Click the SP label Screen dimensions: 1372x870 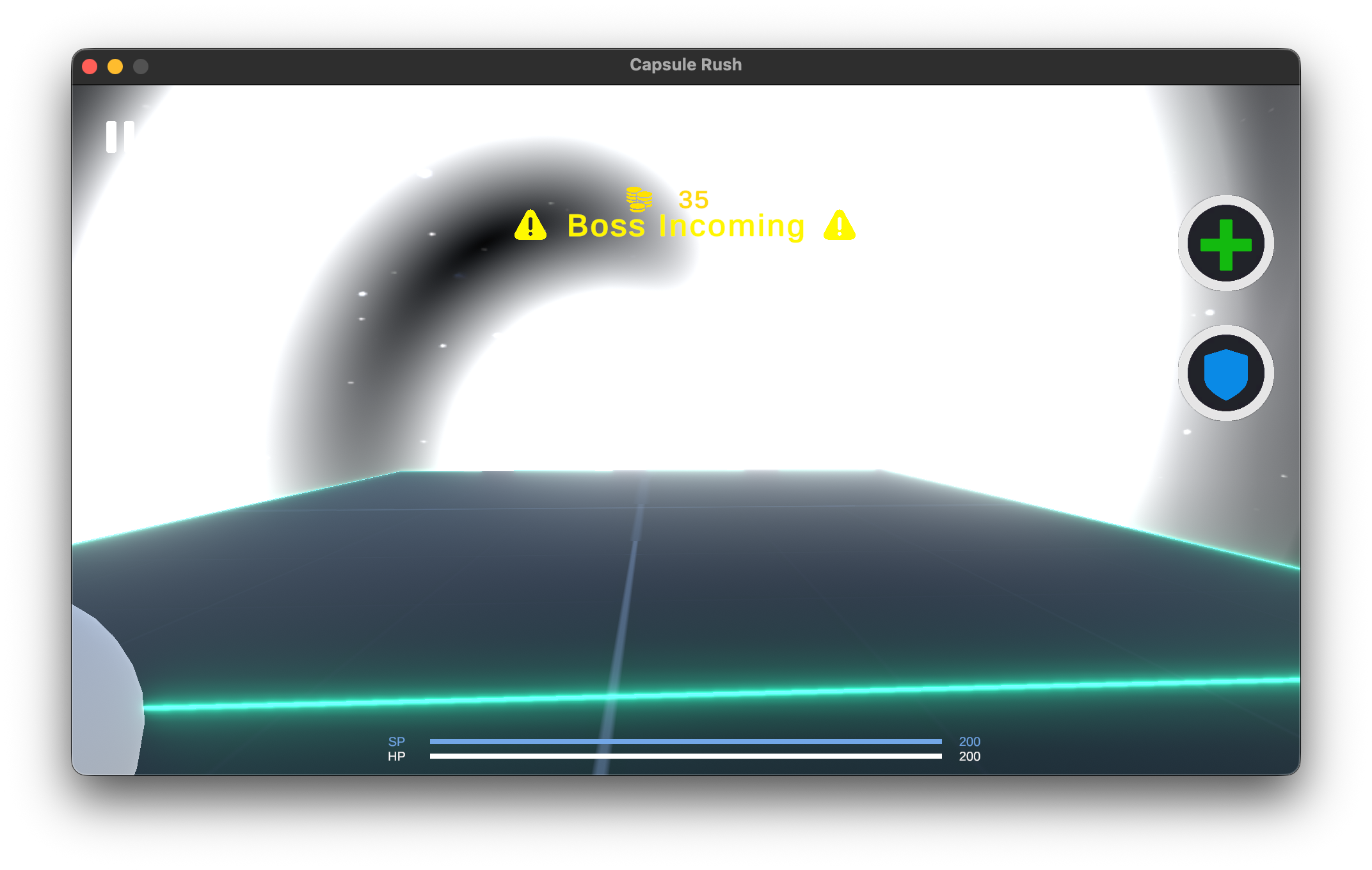397,741
